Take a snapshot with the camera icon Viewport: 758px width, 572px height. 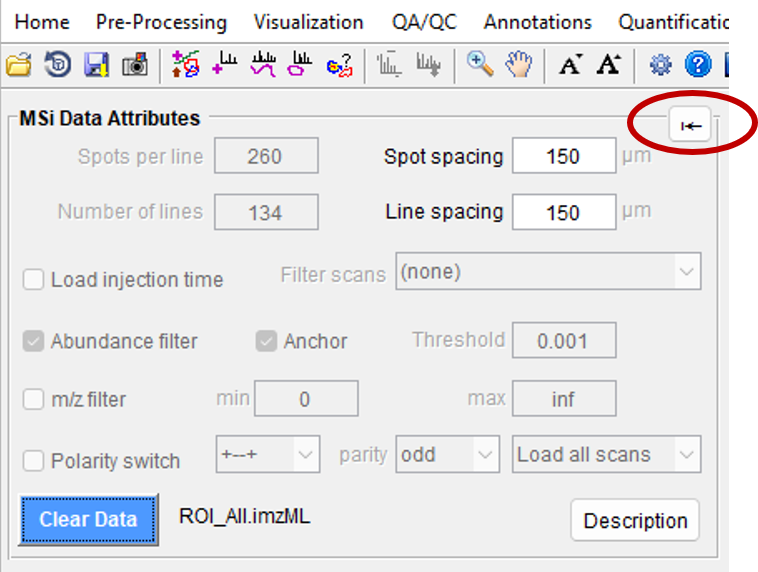point(135,64)
